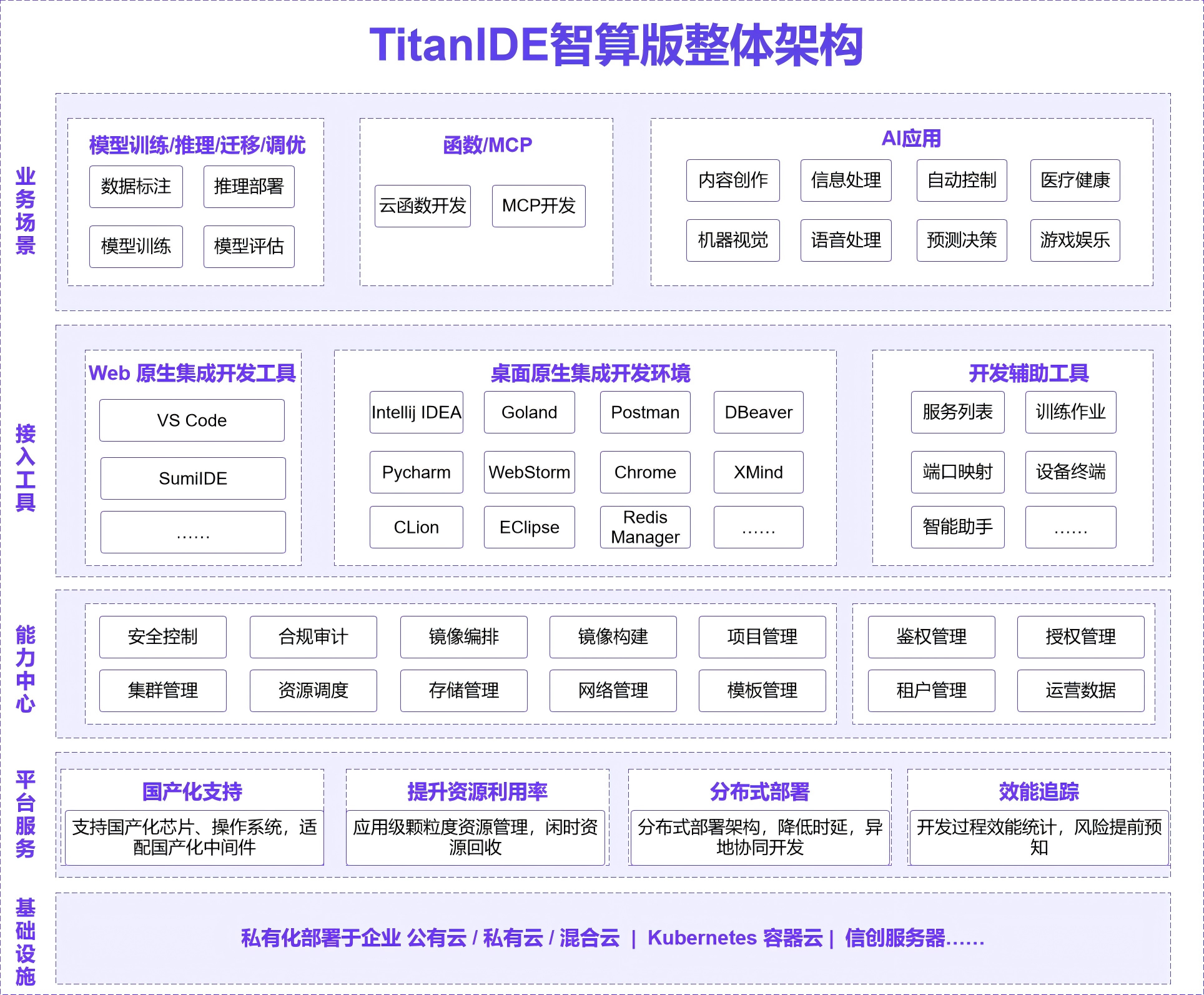Select the SumiIDE box
1204x995 pixels.
coord(193,478)
